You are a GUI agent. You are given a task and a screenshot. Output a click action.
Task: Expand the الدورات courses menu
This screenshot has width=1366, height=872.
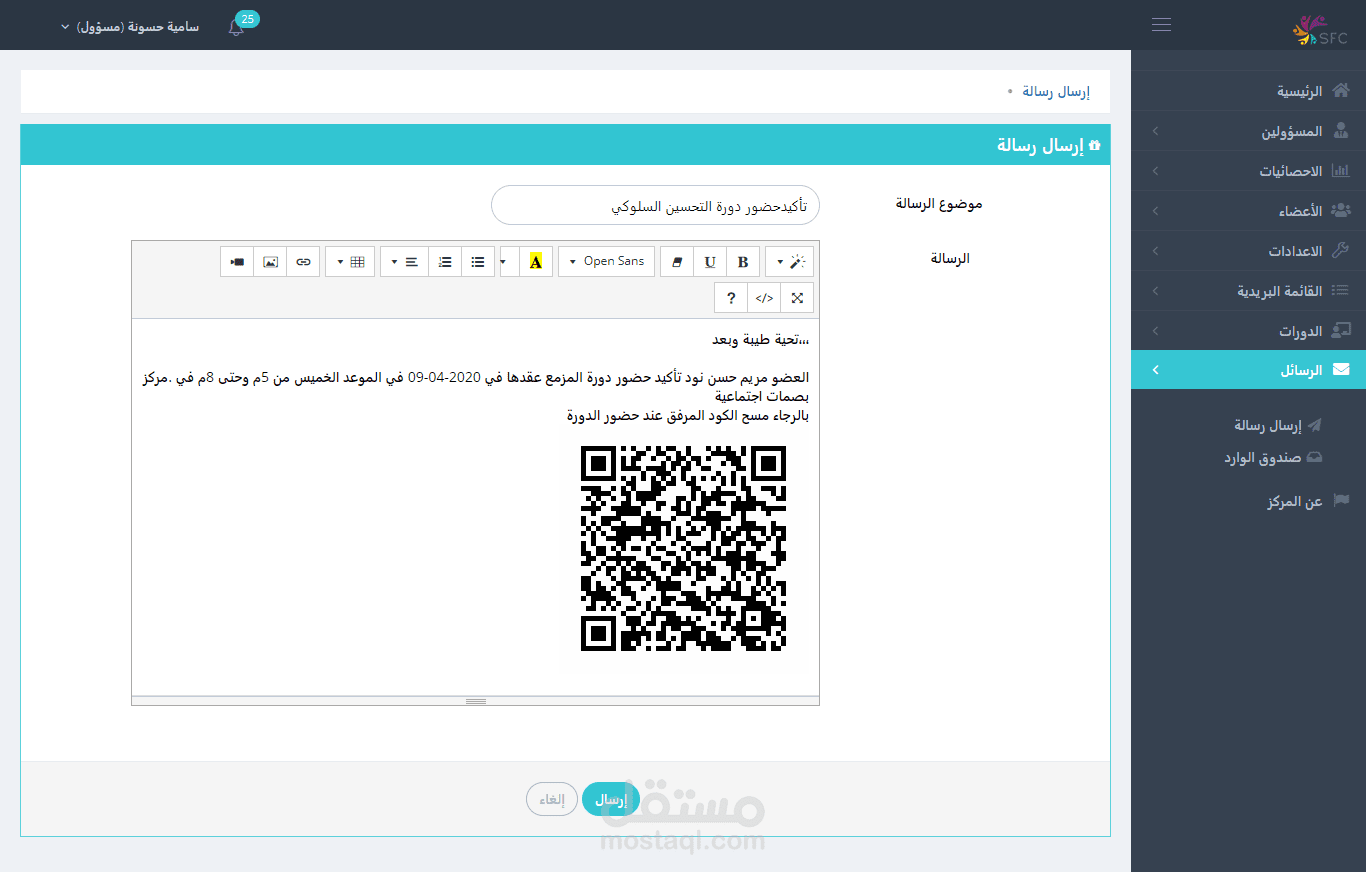click(1248, 331)
